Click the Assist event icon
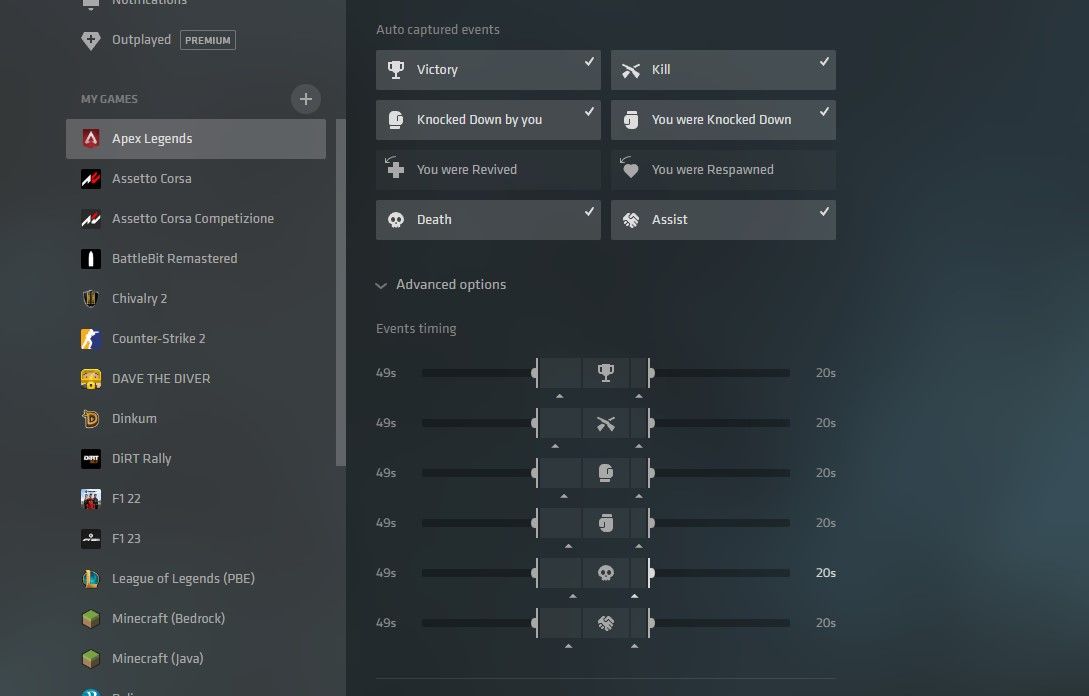This screenshot has width=1089, height=696. pos(630,219)
